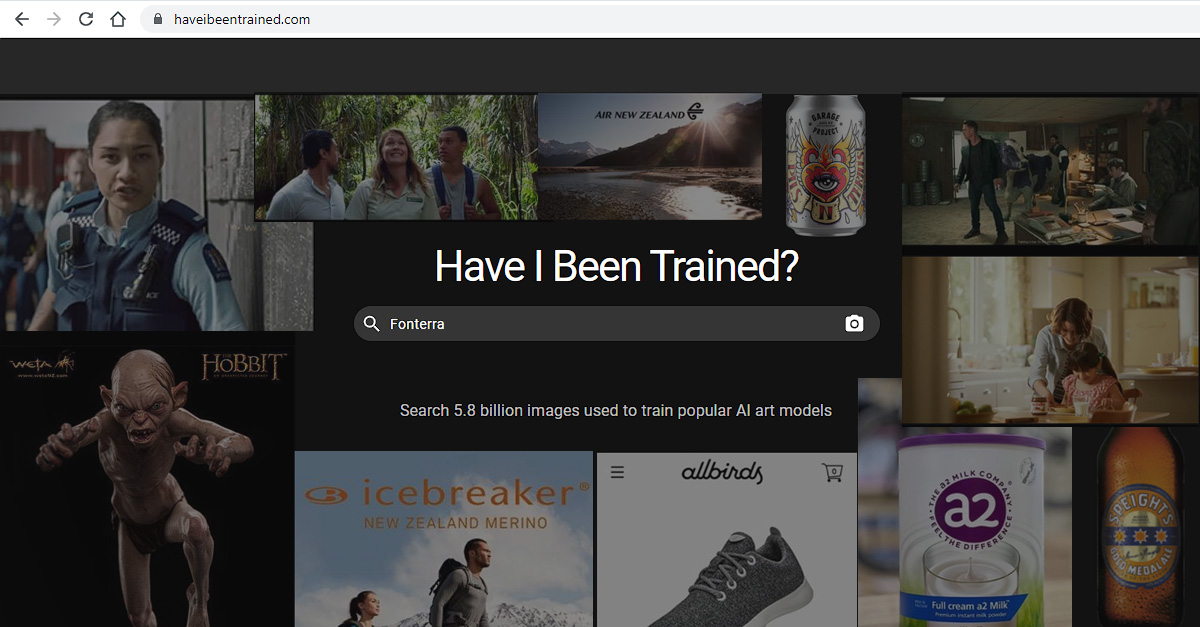Screen dimensions: 1200x627
Task: Go forward with the browser forward arrow
Action: coord(54,19)
